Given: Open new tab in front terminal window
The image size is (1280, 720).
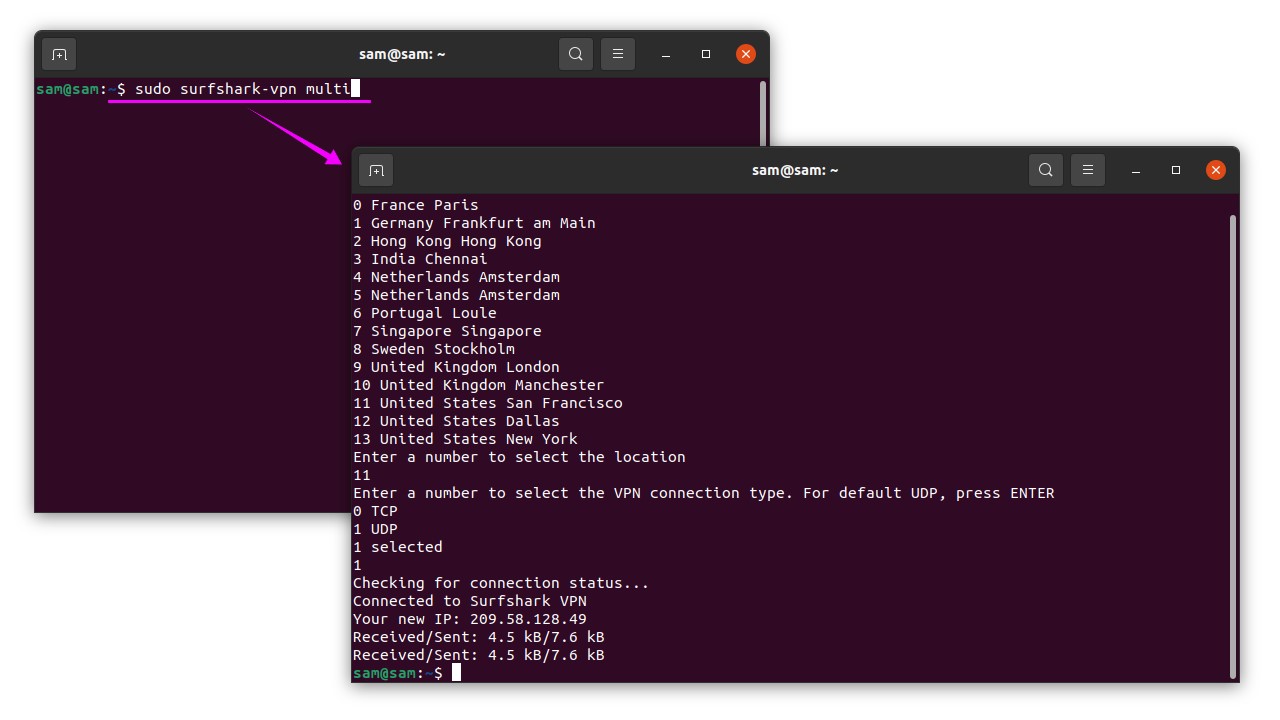Looking at the screenshot, I should (376, 170).
